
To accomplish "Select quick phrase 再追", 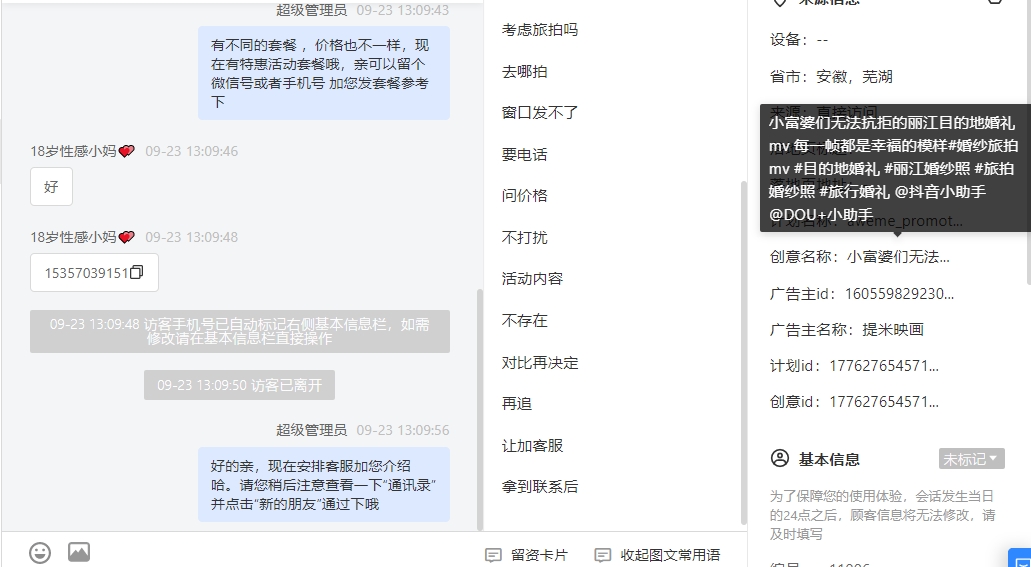I will [x=517, y=403].
